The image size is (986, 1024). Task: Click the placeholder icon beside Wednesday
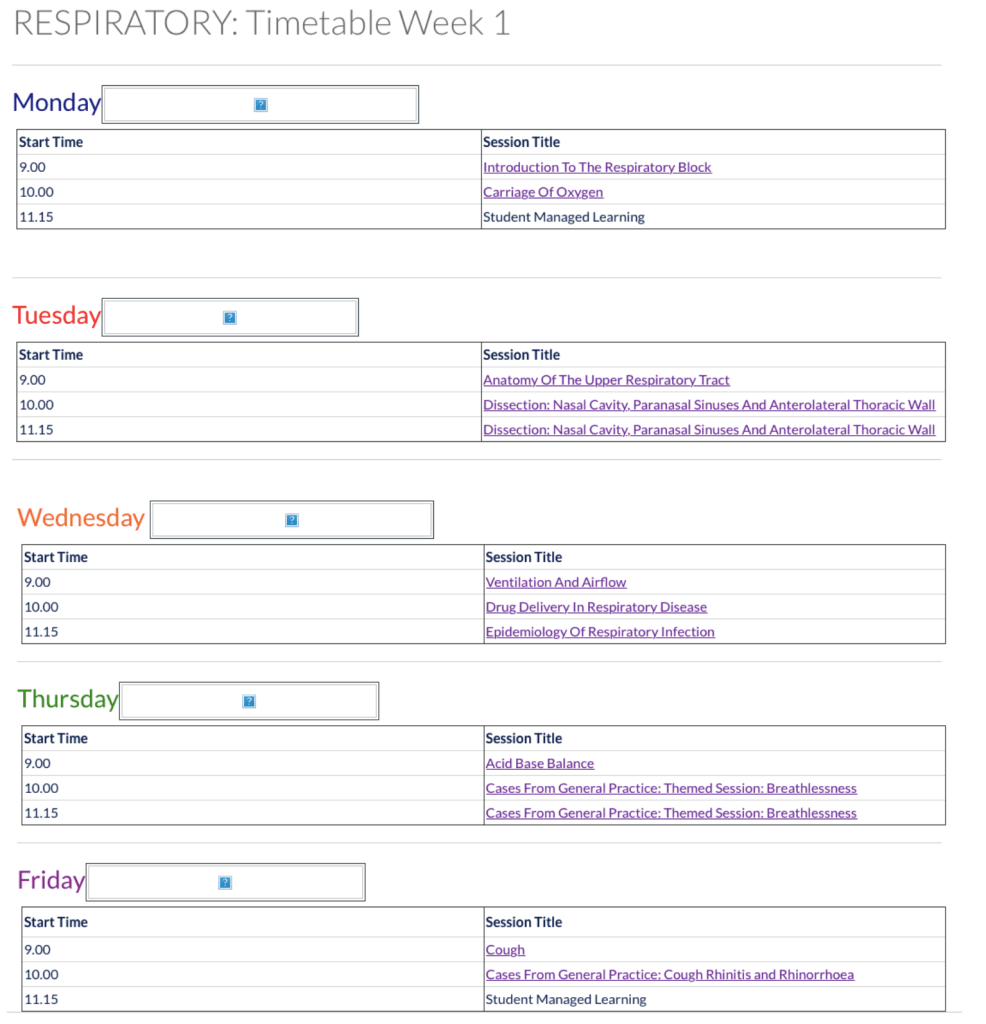[x=292, y=520]
